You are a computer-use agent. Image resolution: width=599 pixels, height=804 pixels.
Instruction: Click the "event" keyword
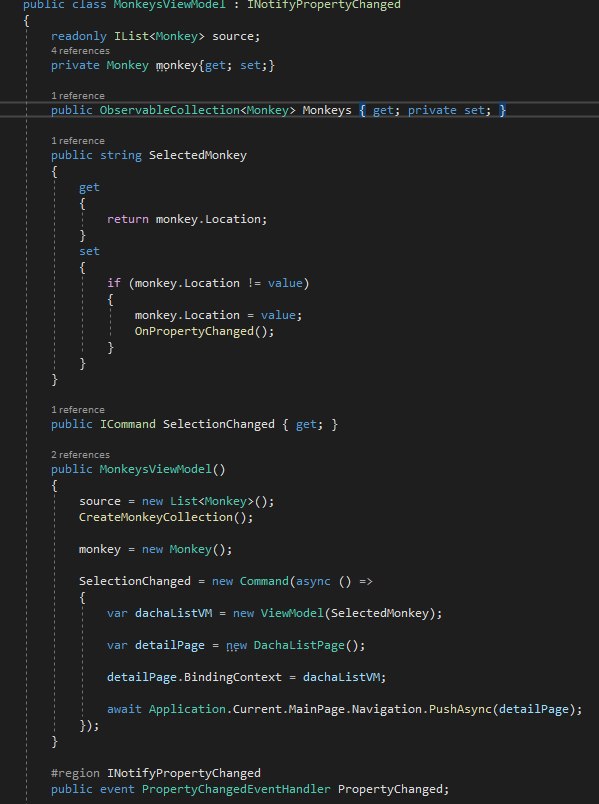coord(117,789)
